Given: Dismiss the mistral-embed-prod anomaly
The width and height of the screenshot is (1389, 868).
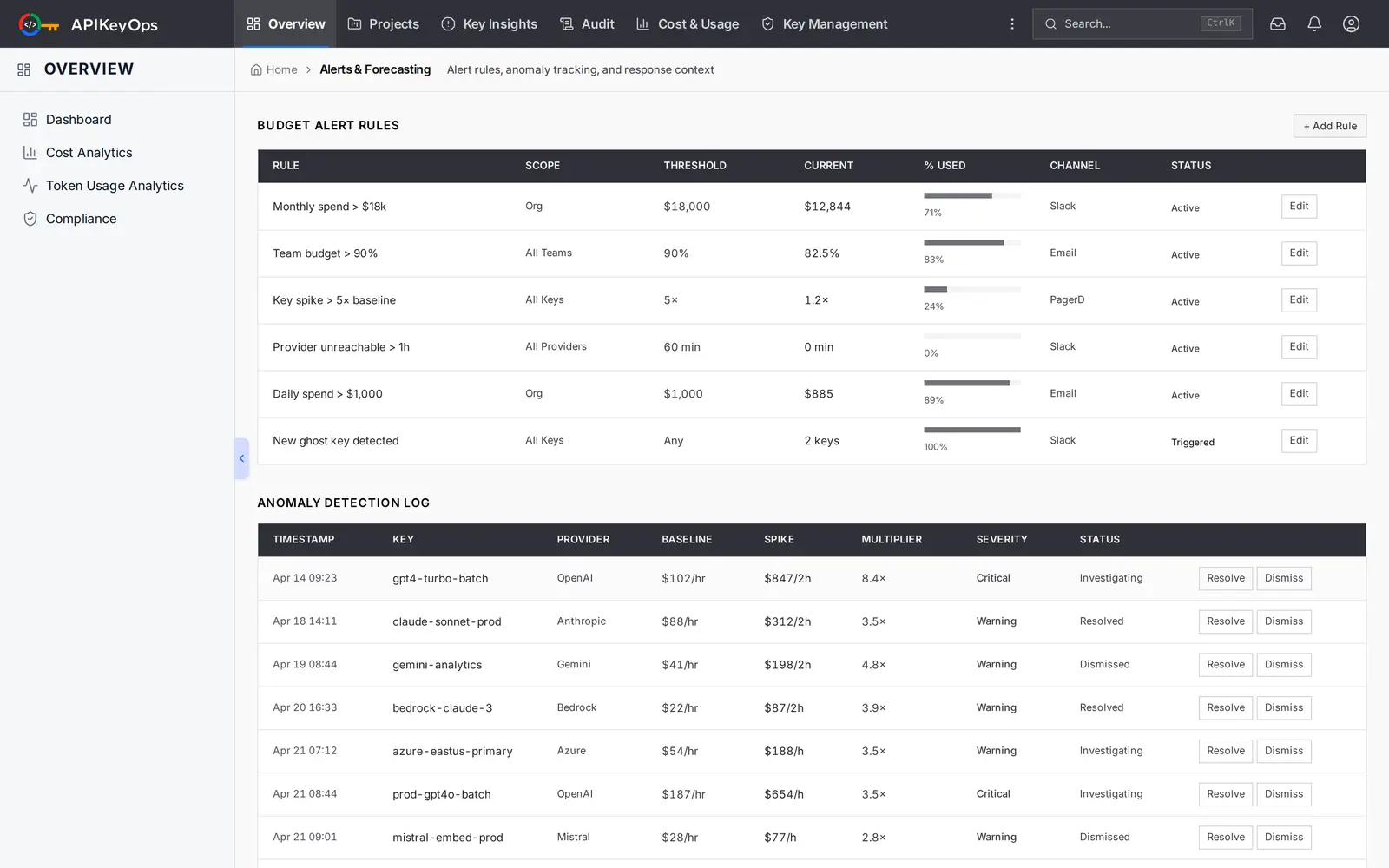Looking at the screenshot, I should (1284, 838).
